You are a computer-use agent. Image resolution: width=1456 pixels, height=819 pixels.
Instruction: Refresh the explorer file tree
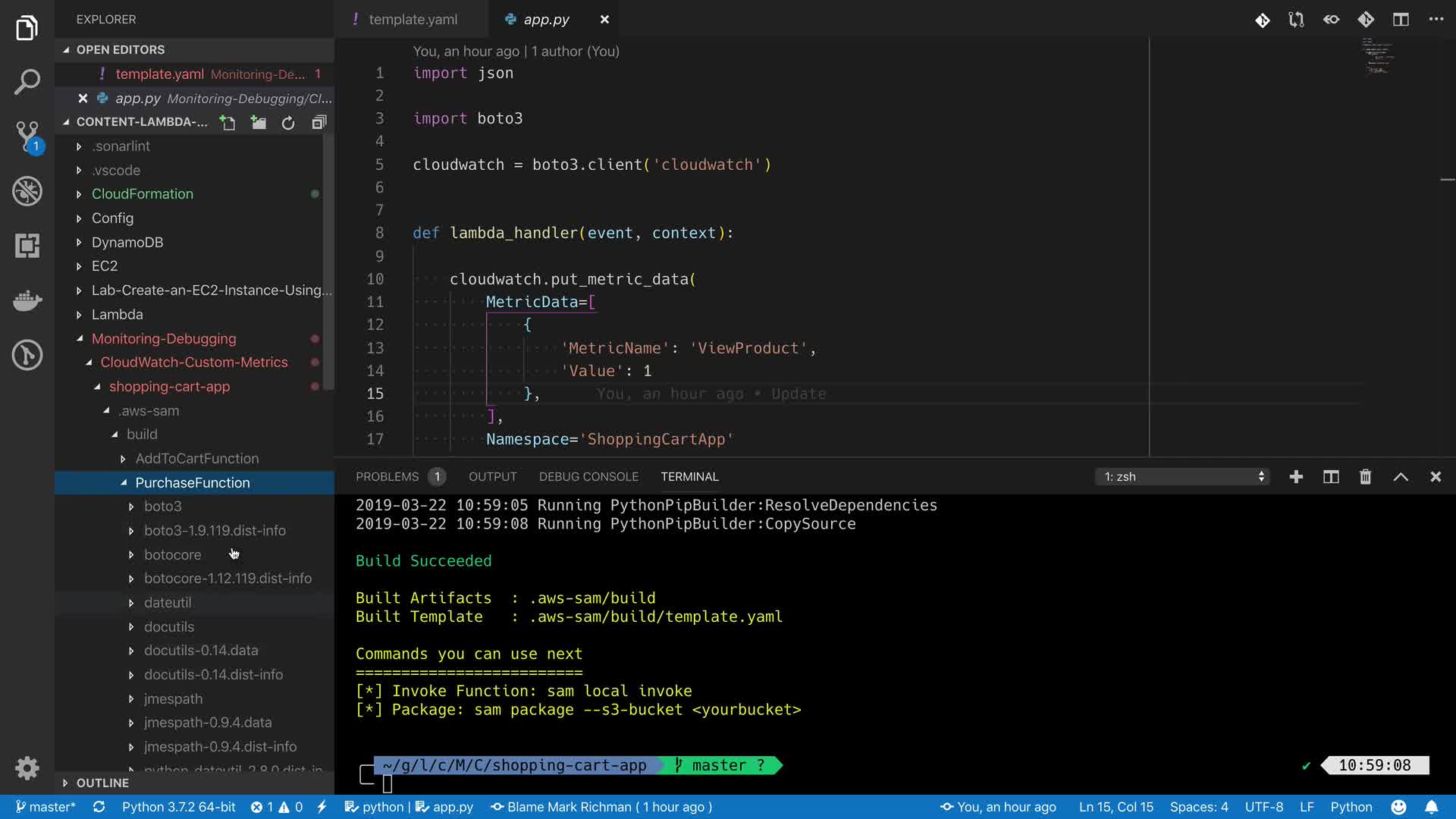pos(288,122)
